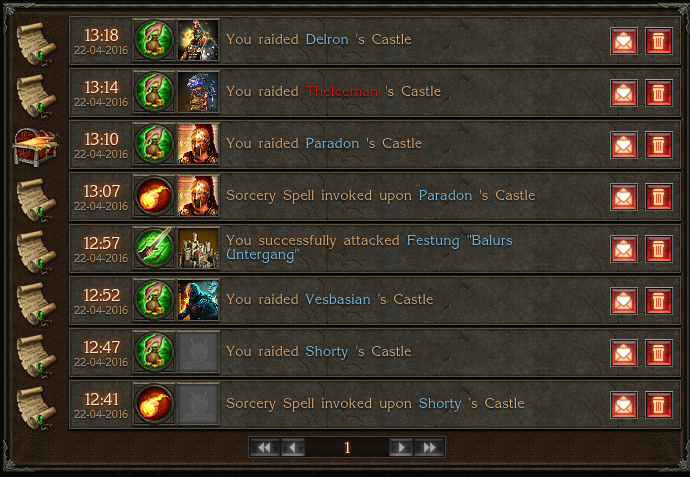Click the castle thumbnail in Festung report
This screenshot has width=690, height=477.
(198, 248)
